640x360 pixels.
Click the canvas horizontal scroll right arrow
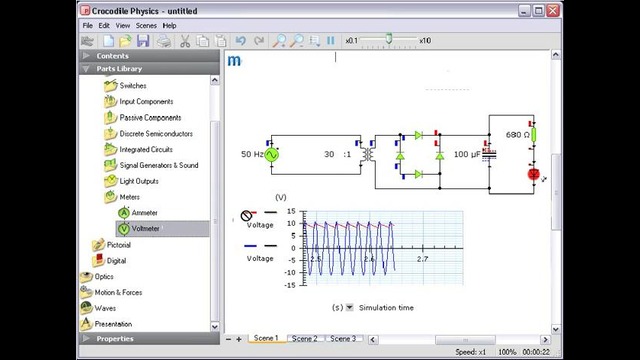(x=545, y=340)
